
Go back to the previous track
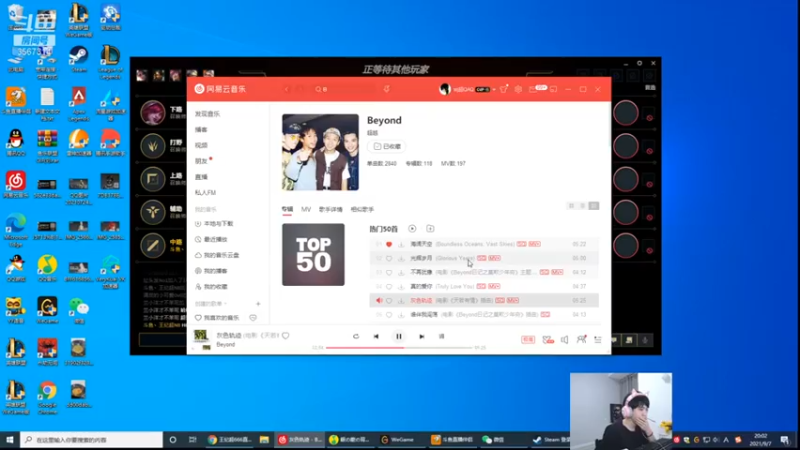click(x=376, y=337)
